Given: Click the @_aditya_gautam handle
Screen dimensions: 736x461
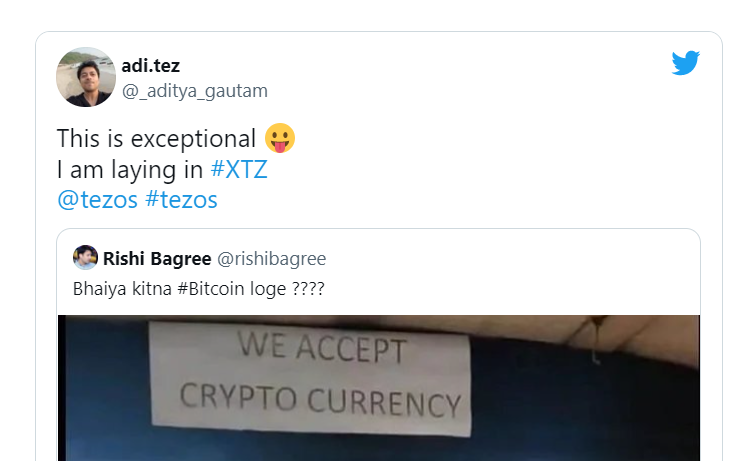Looking at the screenshot, I should click(195, 91).
